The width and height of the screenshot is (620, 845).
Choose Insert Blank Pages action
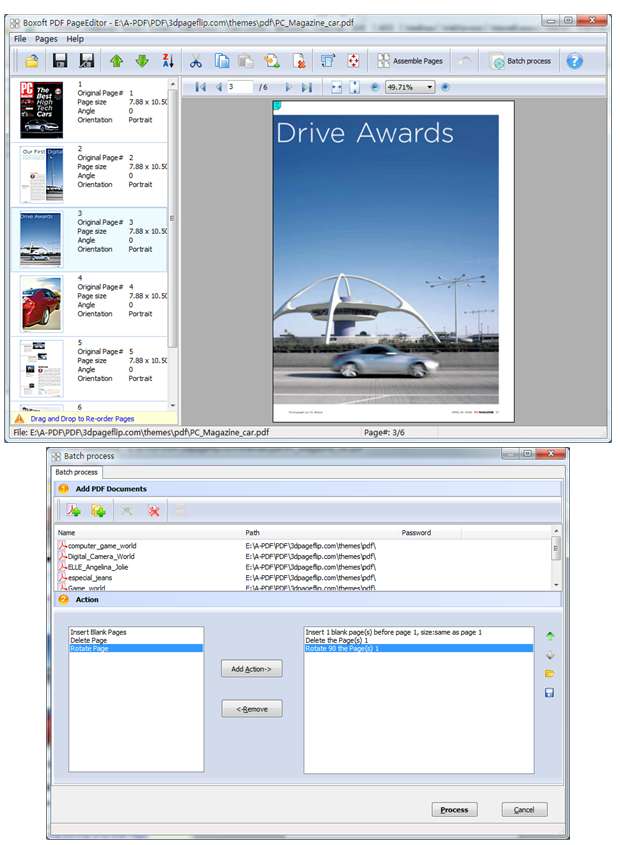(136, 632)
